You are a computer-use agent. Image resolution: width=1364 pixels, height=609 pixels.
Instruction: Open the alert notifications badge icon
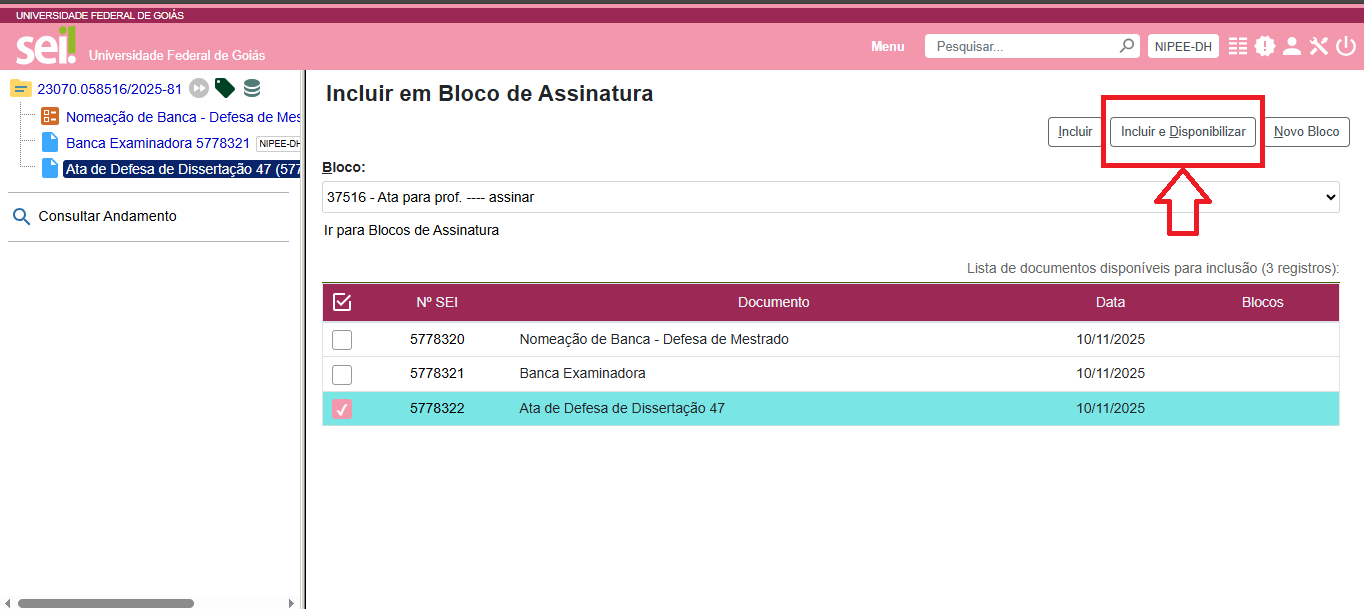[x=1265, y=46]
